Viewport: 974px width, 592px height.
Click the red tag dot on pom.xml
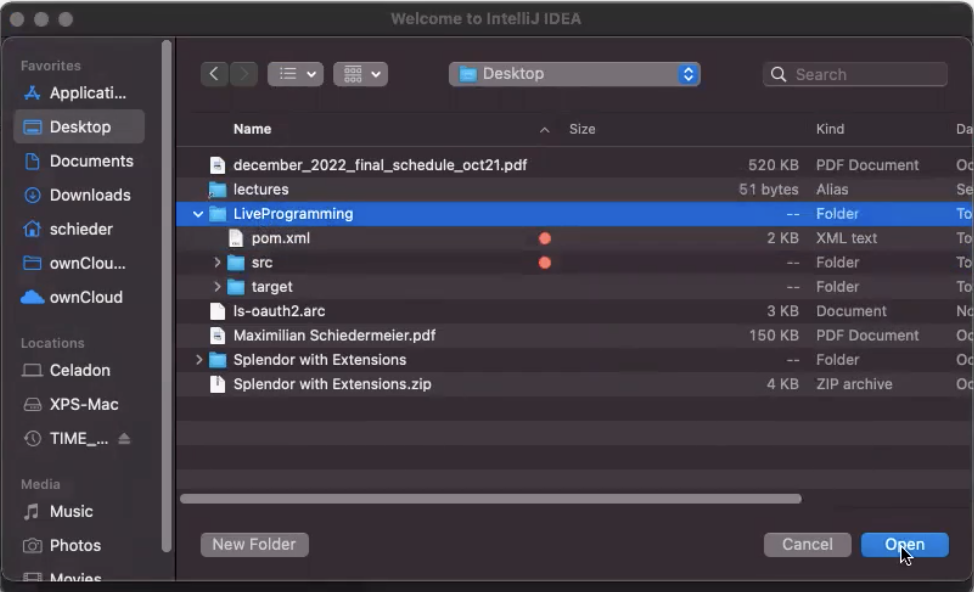545,239
